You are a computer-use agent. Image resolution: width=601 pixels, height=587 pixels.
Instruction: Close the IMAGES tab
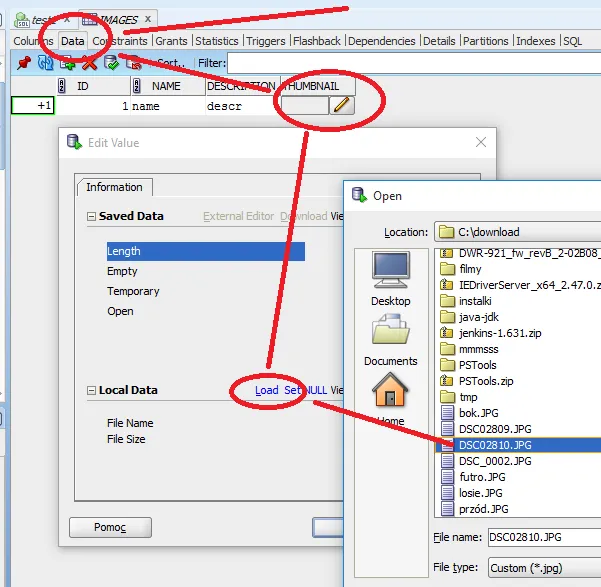tap(148, 19)
